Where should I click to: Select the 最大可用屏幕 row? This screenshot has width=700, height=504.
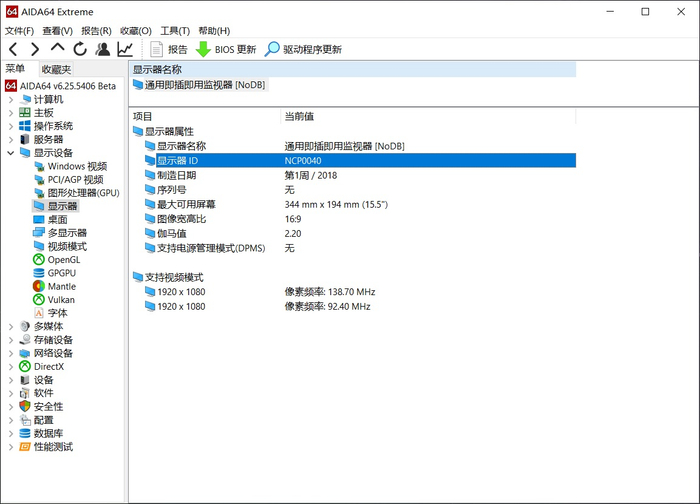click(x=360, y=204)
